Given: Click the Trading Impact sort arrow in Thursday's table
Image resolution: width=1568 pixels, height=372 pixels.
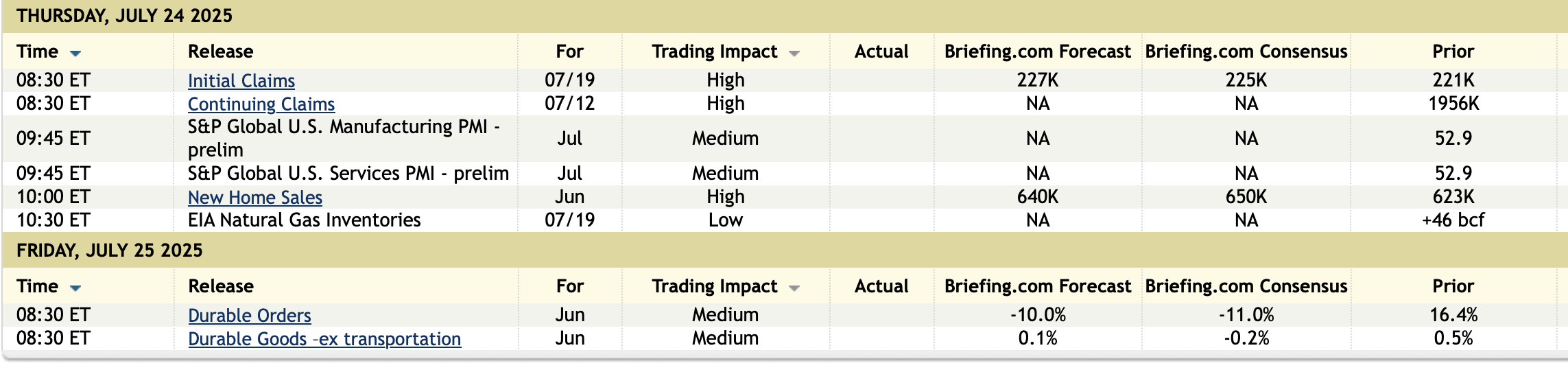Looking at the screenshot, I should point(794,54).
